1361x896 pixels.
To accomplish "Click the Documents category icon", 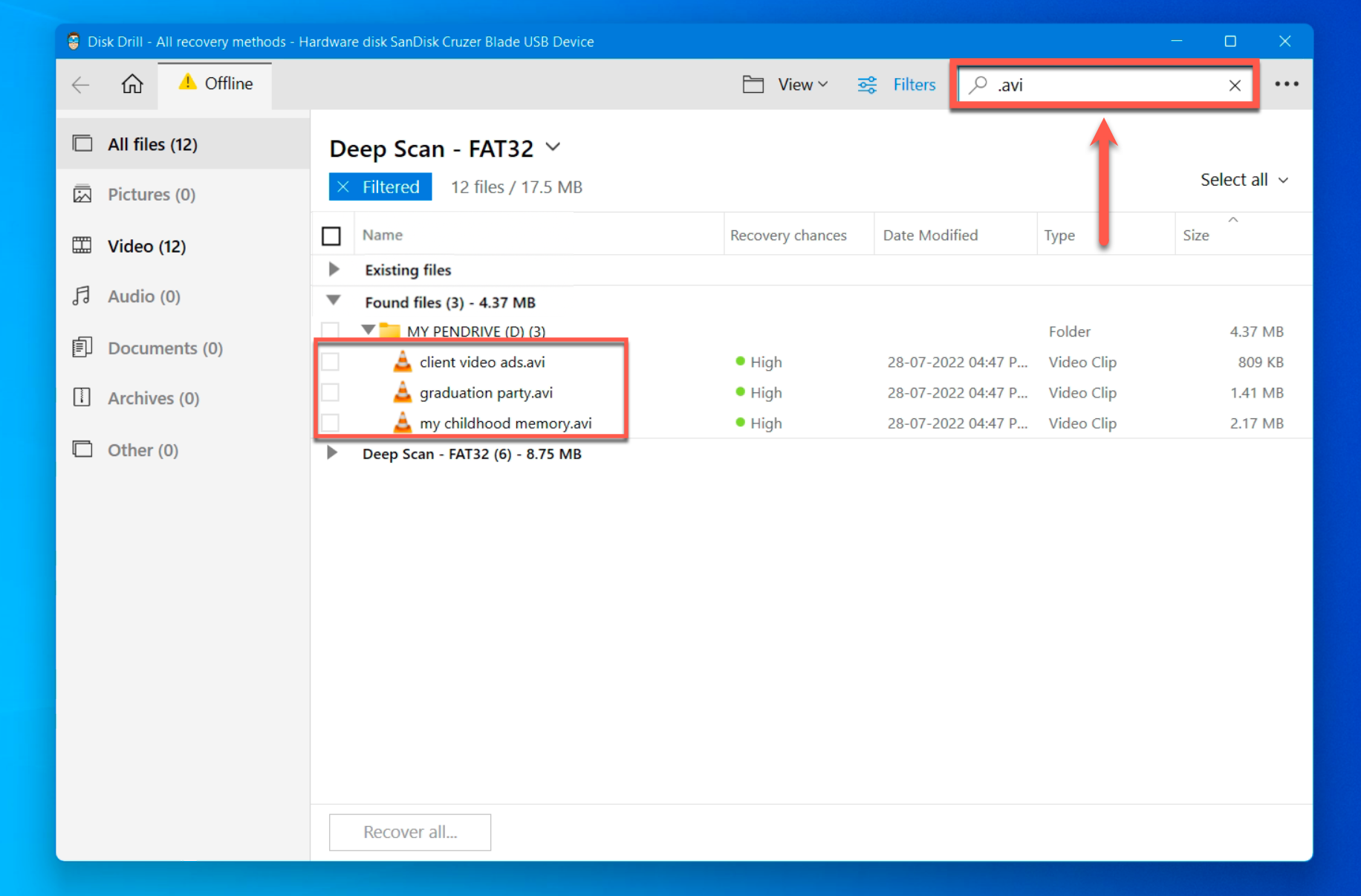I will [82, 347].
